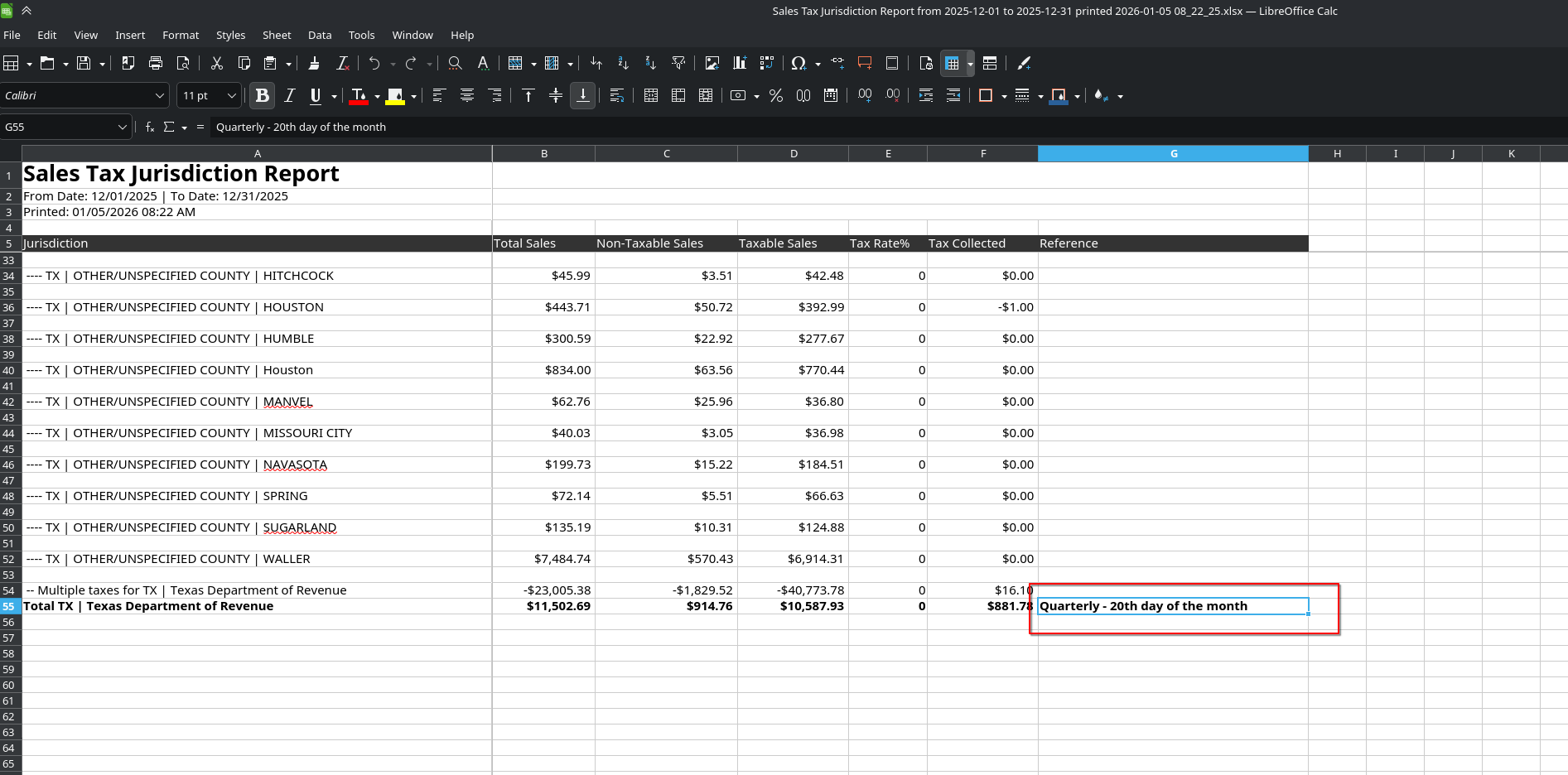Open Find & Replace magnifier icon
1568x775 pixels.
455,63
